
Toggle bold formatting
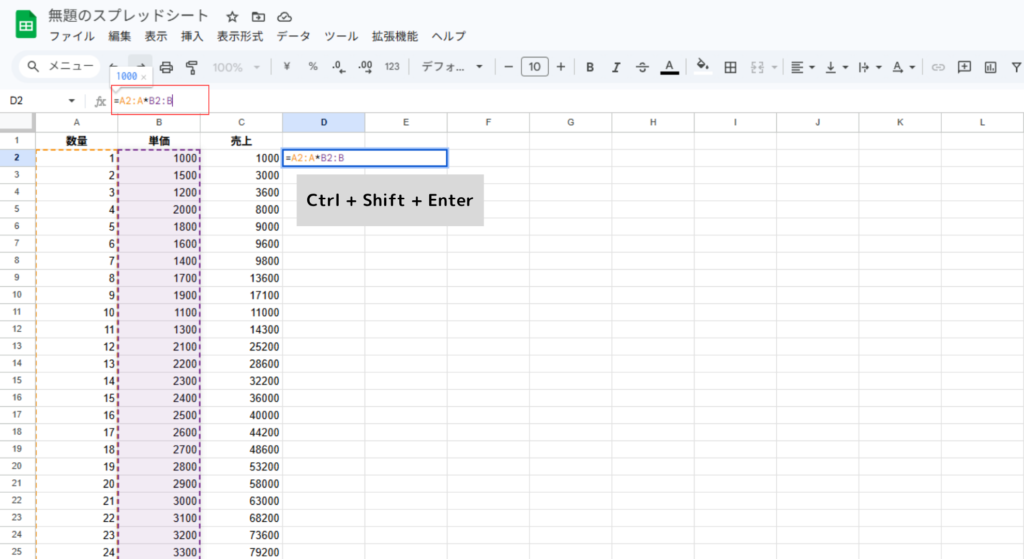pyautogui.click(x=590, y=67)
